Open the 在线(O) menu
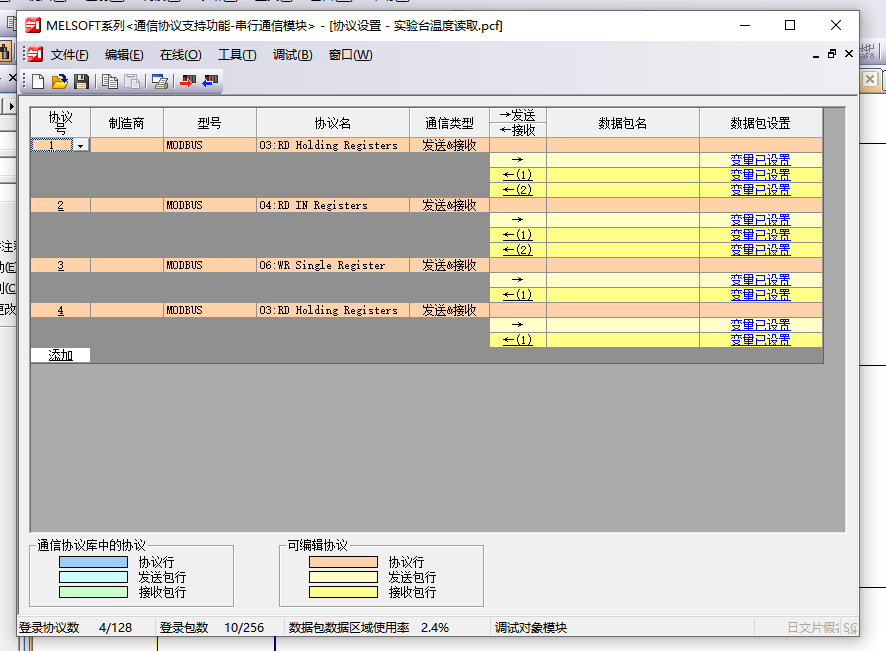The image size is (886, 651). pos(180,55)
